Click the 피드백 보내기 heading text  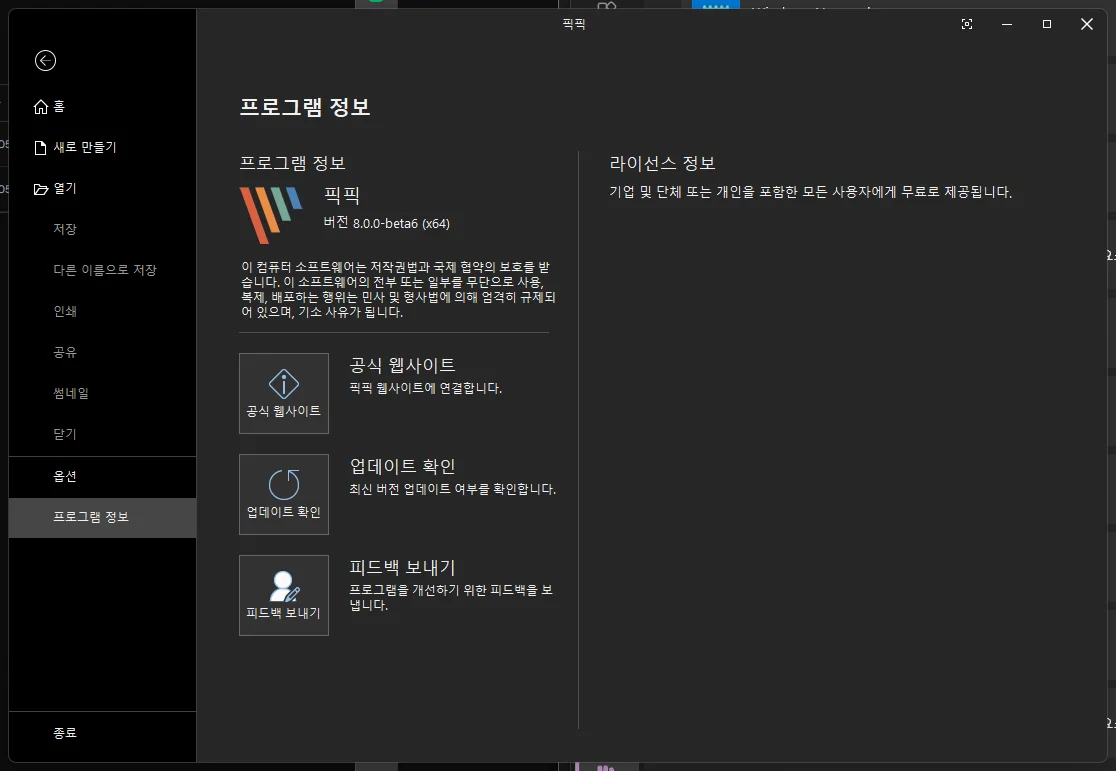pyautogui.click(x=402, y=567)
